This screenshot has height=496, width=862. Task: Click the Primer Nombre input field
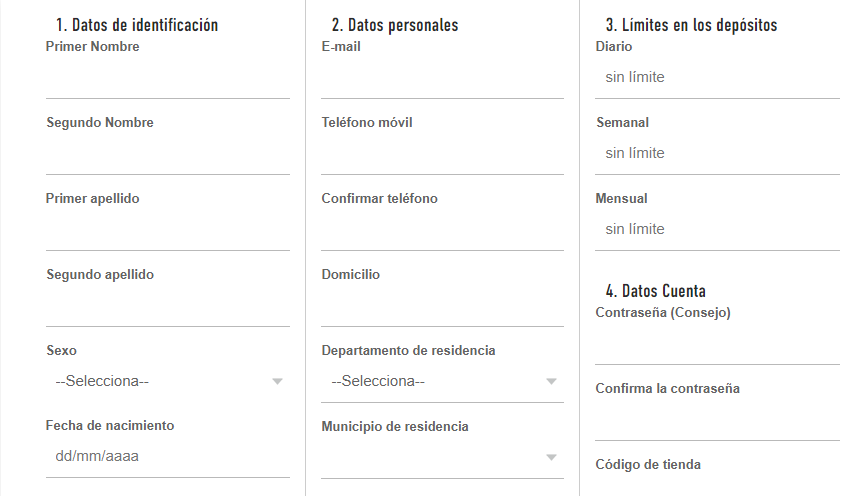(167, 78)
